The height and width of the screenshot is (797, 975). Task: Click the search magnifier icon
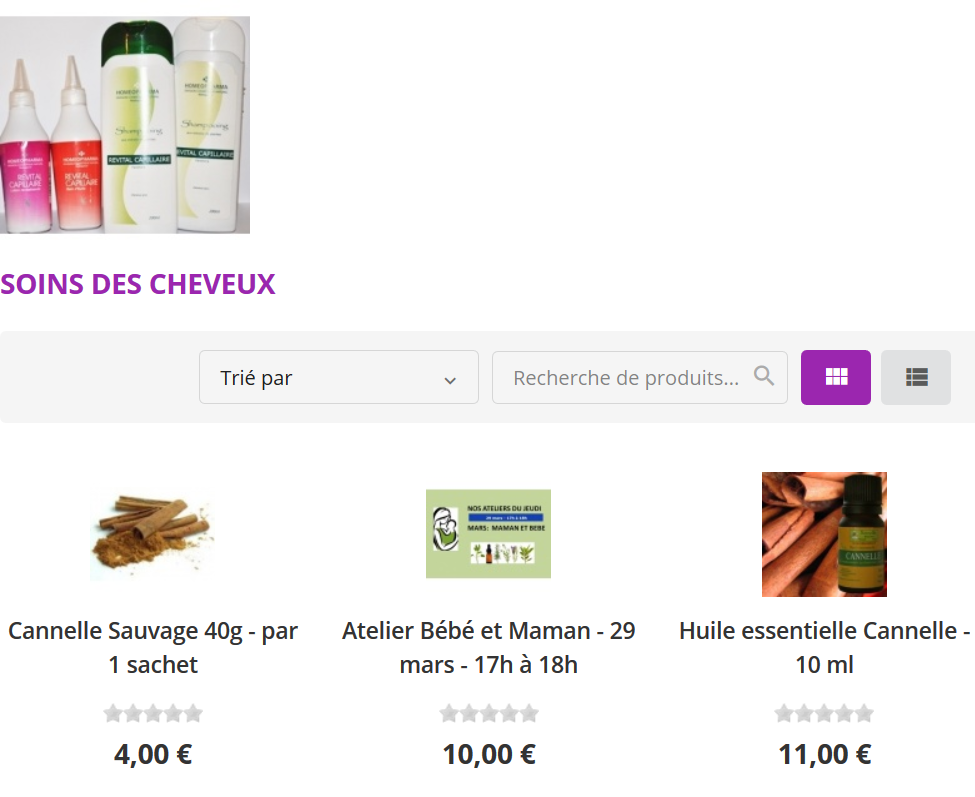[x=764, y=376]
